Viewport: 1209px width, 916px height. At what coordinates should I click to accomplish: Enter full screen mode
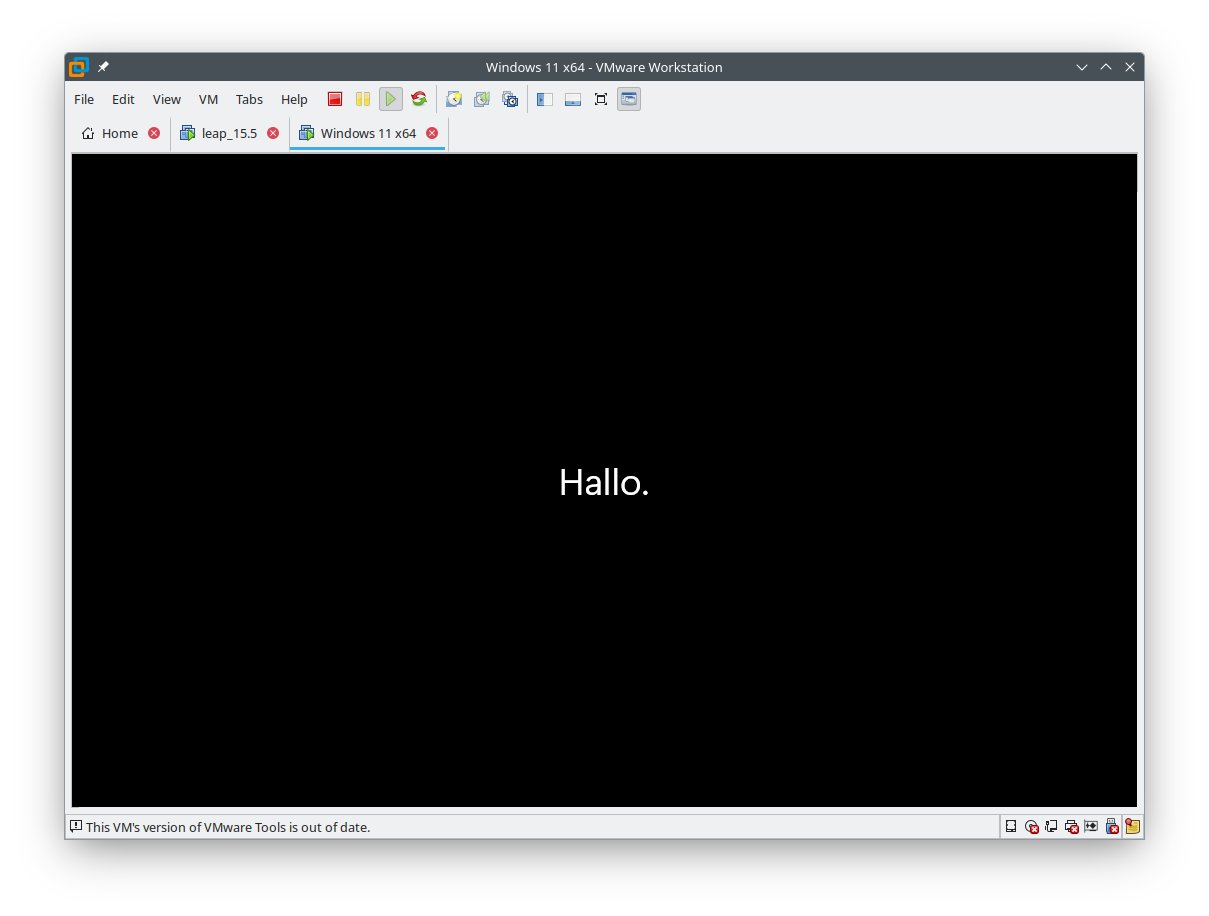[601, 99]
